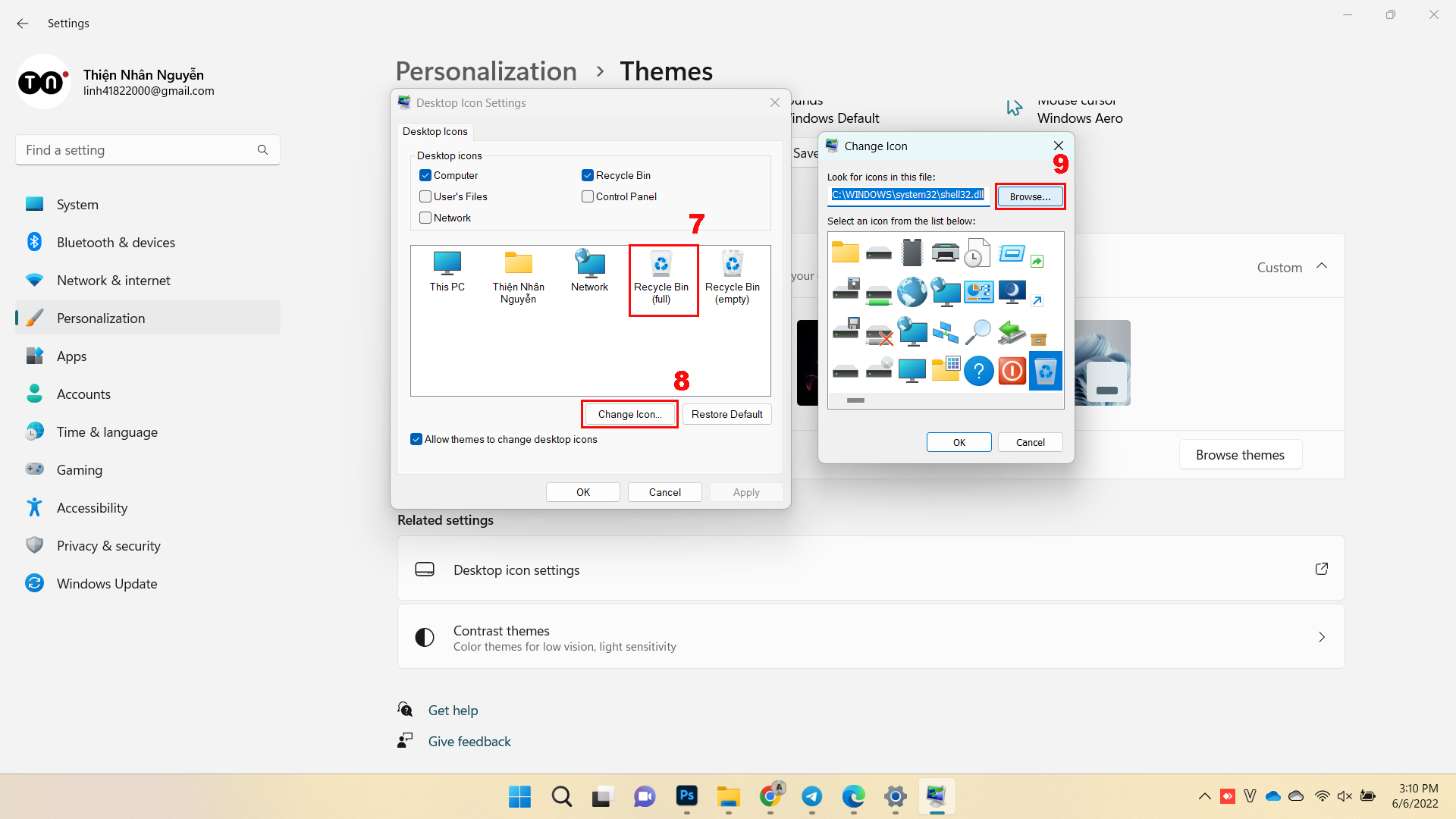Go to Bluetooth & devices
Screen dimensions: 1456x819
[148, 242]
